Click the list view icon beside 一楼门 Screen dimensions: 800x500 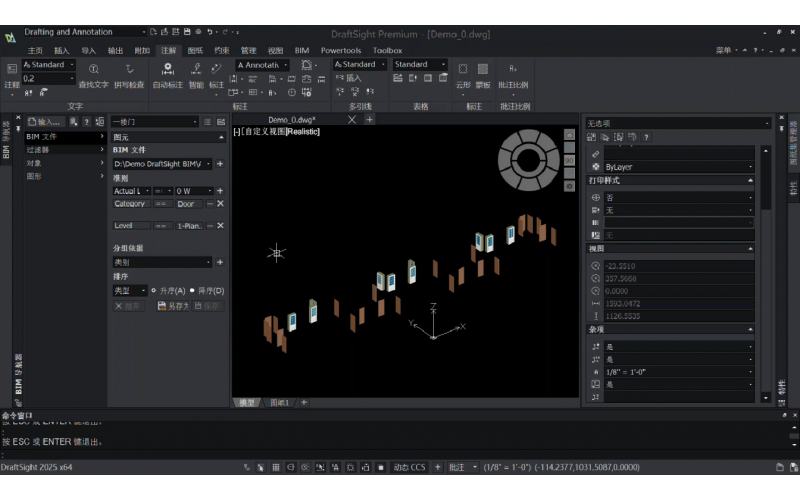pyautogui.click(x=207, y=122)
